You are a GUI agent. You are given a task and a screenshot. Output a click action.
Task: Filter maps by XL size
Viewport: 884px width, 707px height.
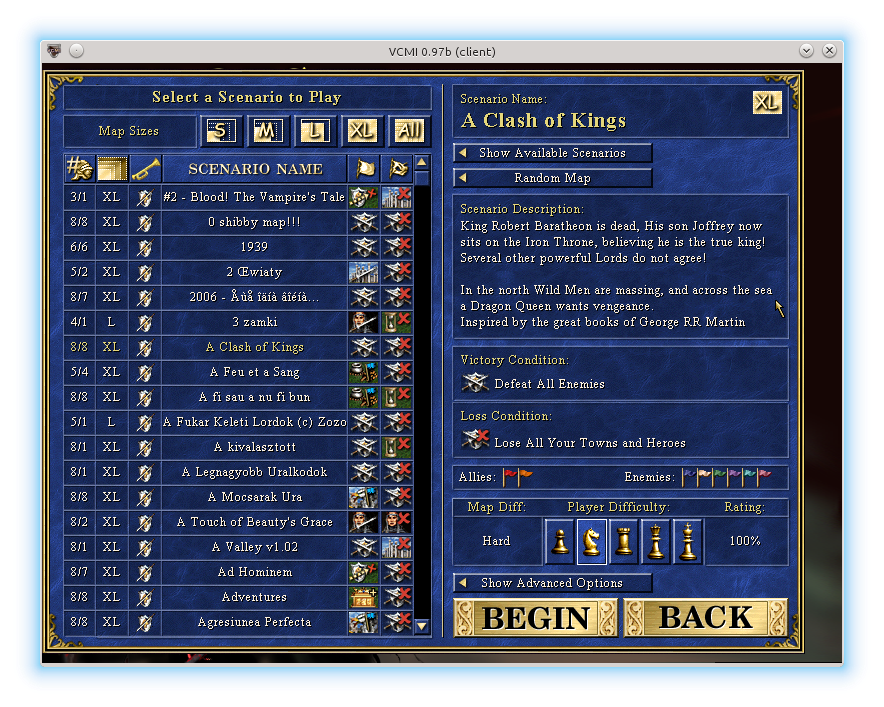click(362, 130)
